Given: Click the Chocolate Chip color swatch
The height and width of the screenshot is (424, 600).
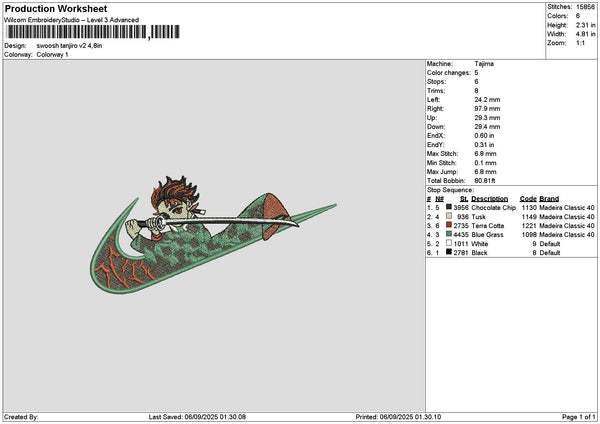Looking at the screenshot, I should pyautogui.click(x=448, y=207).
